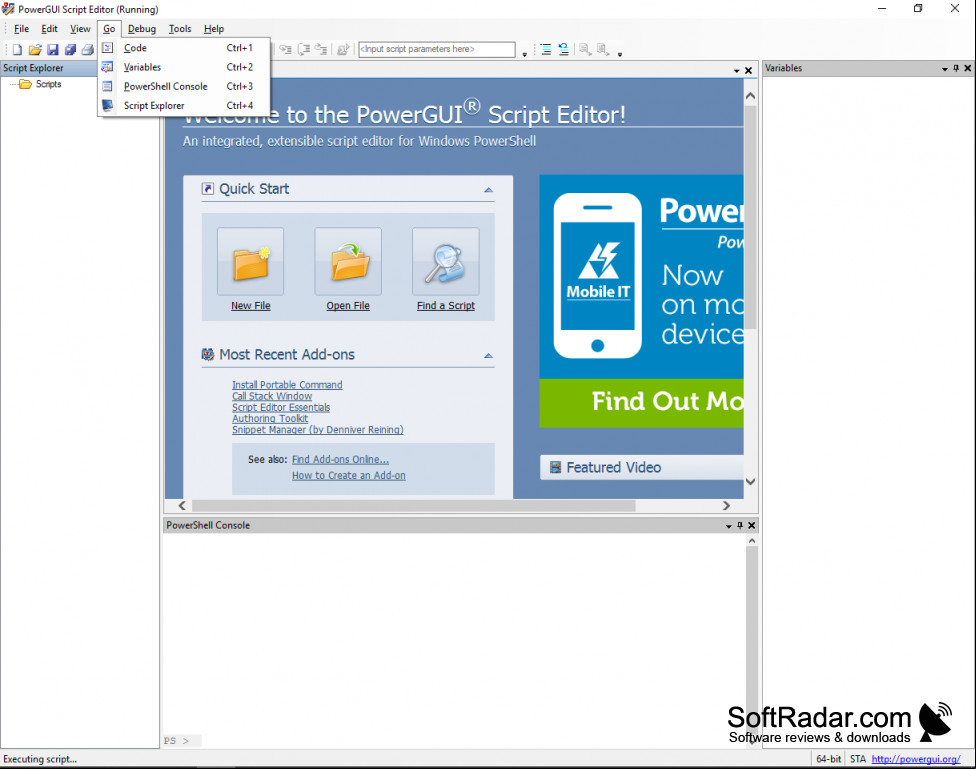Click the comment selection toolbar icon
Viewport: 976px width, 769px height.
click(x=563, y=49)
